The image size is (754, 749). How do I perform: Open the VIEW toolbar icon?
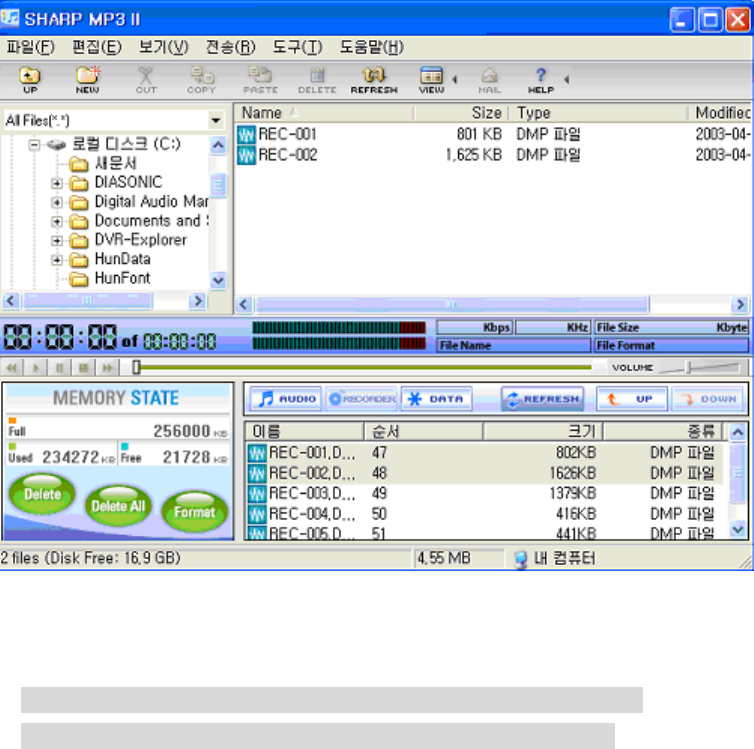click(431, 79)
